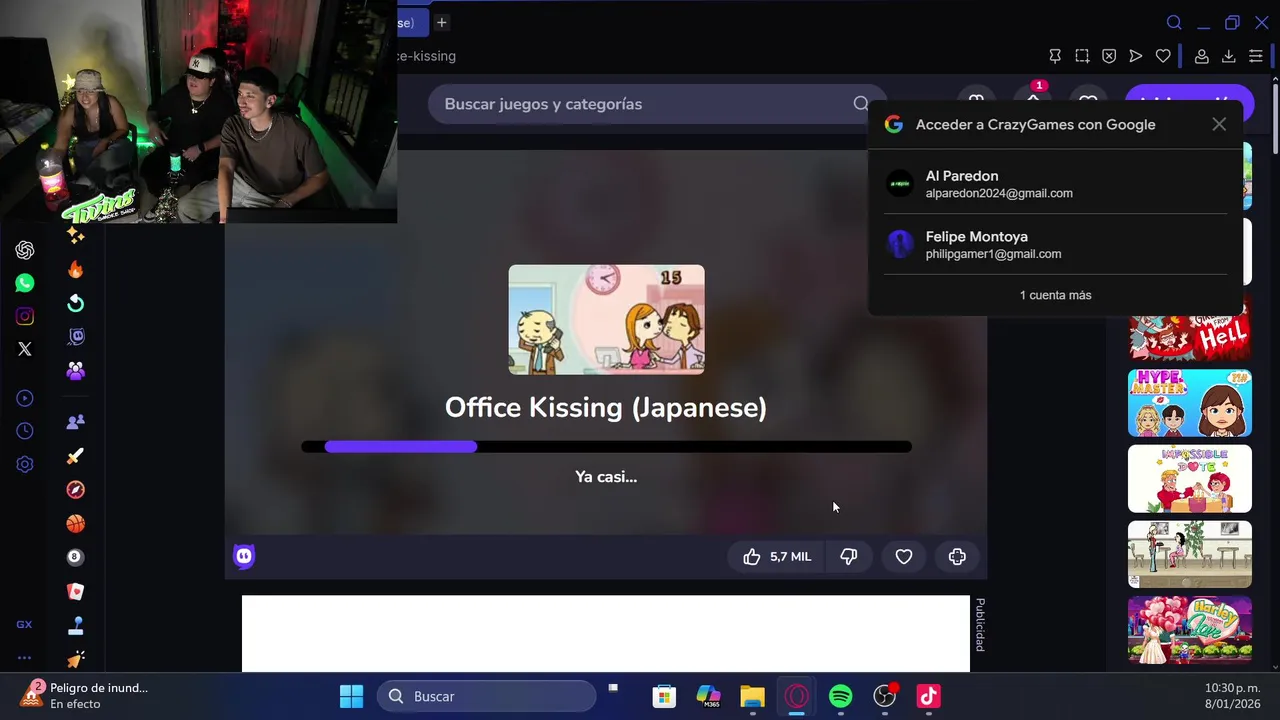
Task: Select the two-player category icon
Action: [x=76, y=422]
